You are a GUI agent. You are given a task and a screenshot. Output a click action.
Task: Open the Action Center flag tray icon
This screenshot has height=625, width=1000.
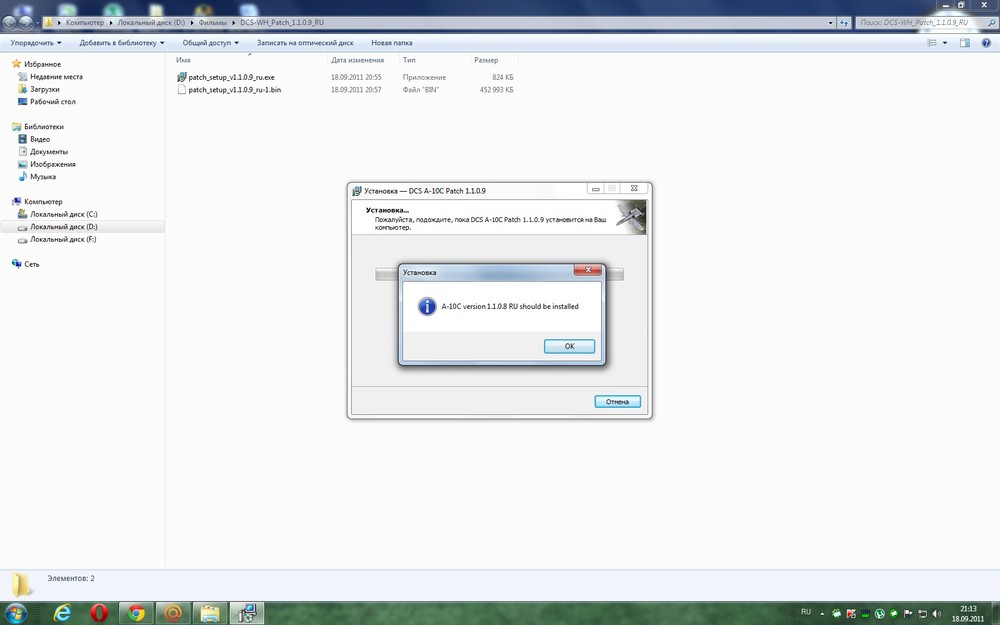tap(908, 614)
